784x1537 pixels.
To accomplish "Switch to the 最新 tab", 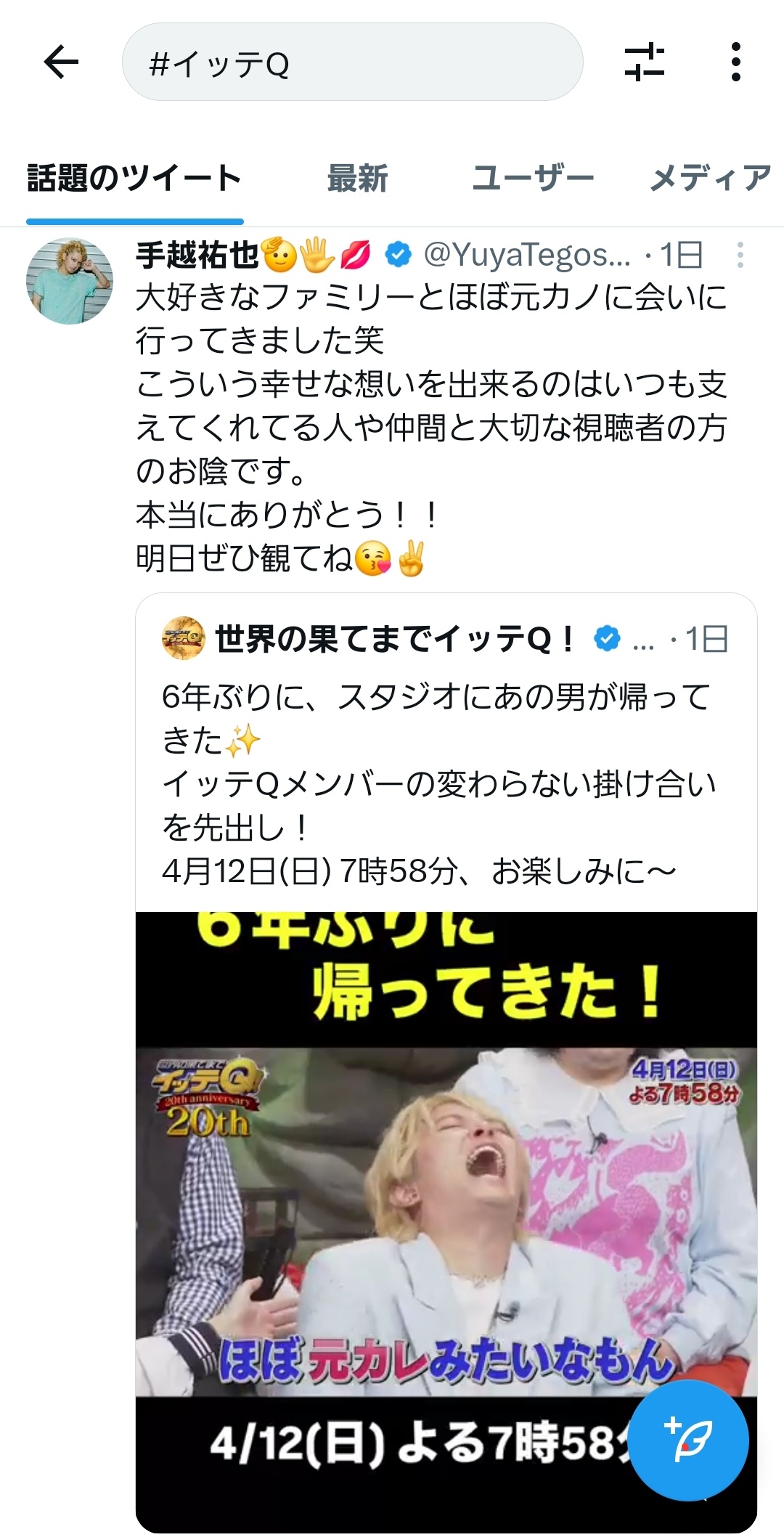I will coord(357,178).
